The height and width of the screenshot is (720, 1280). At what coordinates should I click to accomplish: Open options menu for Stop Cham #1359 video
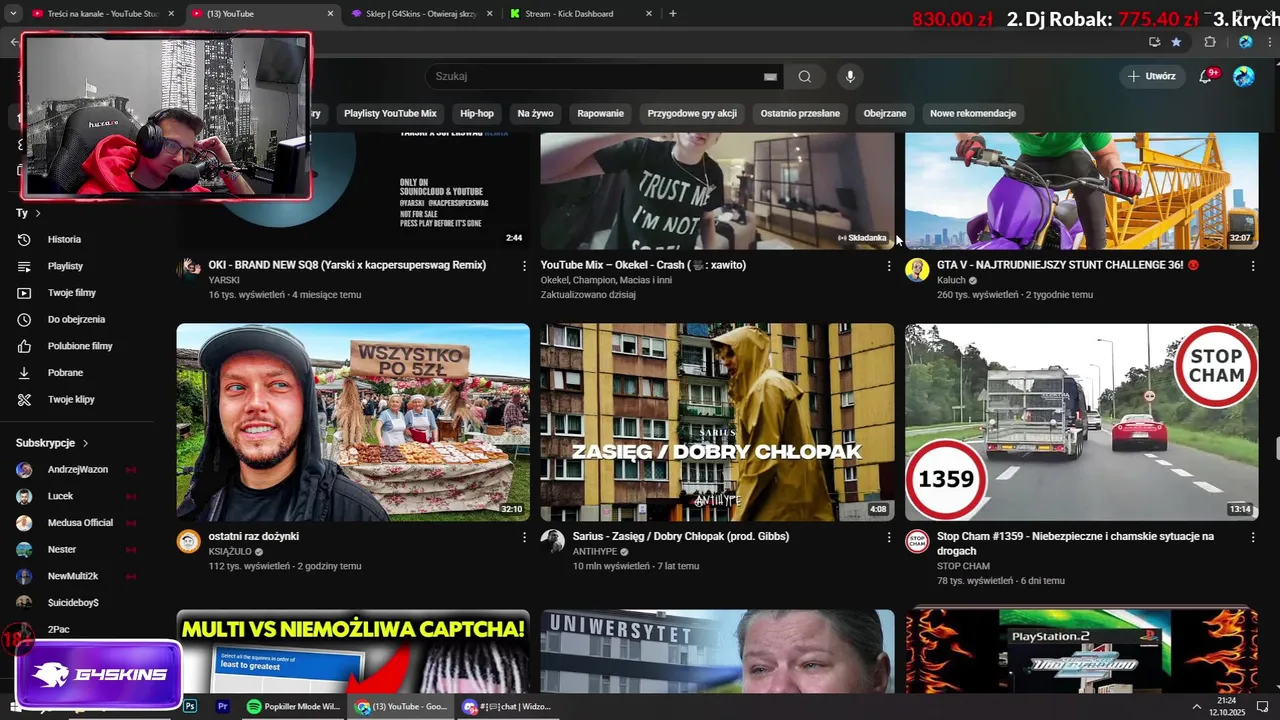click(1252, 537)
